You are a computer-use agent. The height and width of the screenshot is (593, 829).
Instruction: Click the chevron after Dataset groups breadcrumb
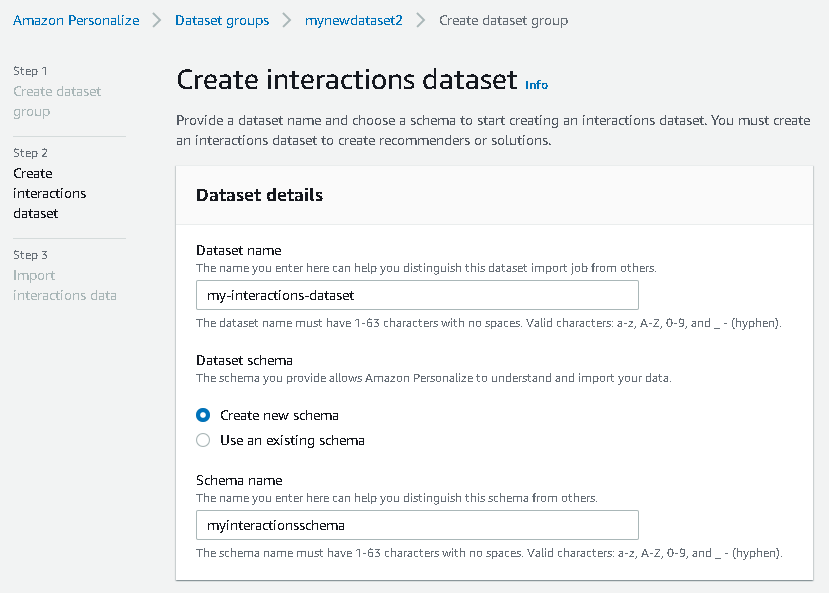click(287, 20)
